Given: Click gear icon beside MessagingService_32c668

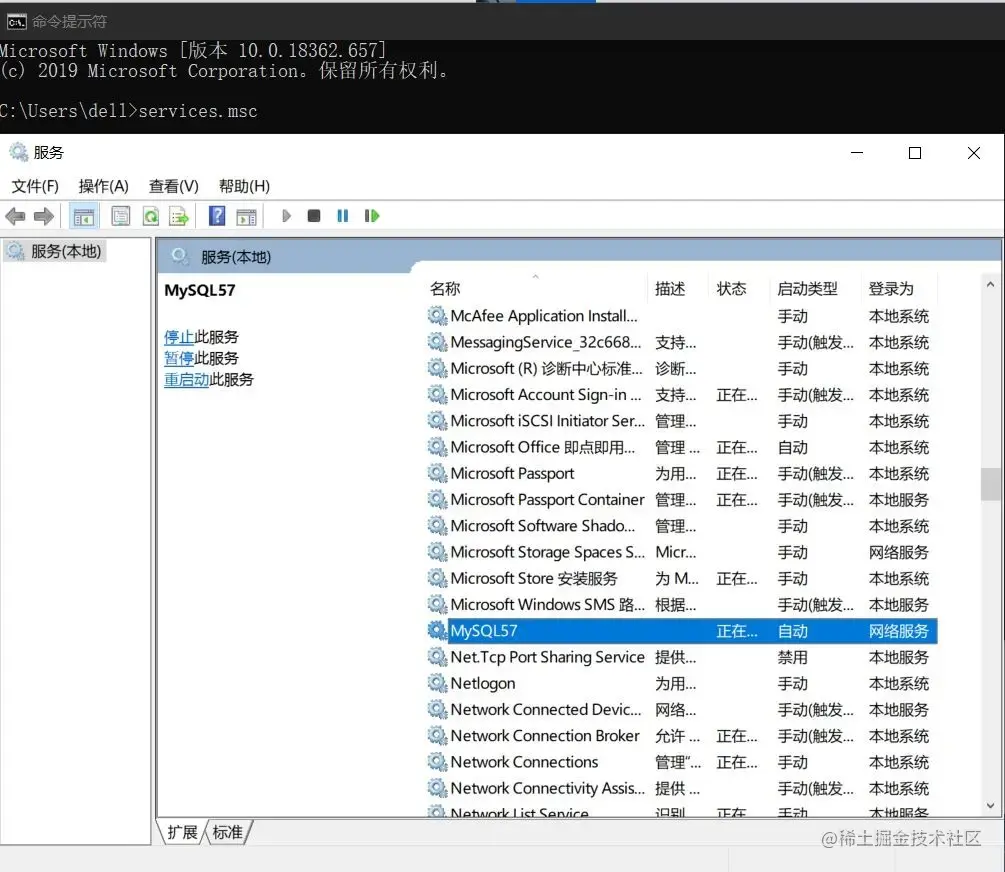Looking at the screenshot, I should (437, 342).
